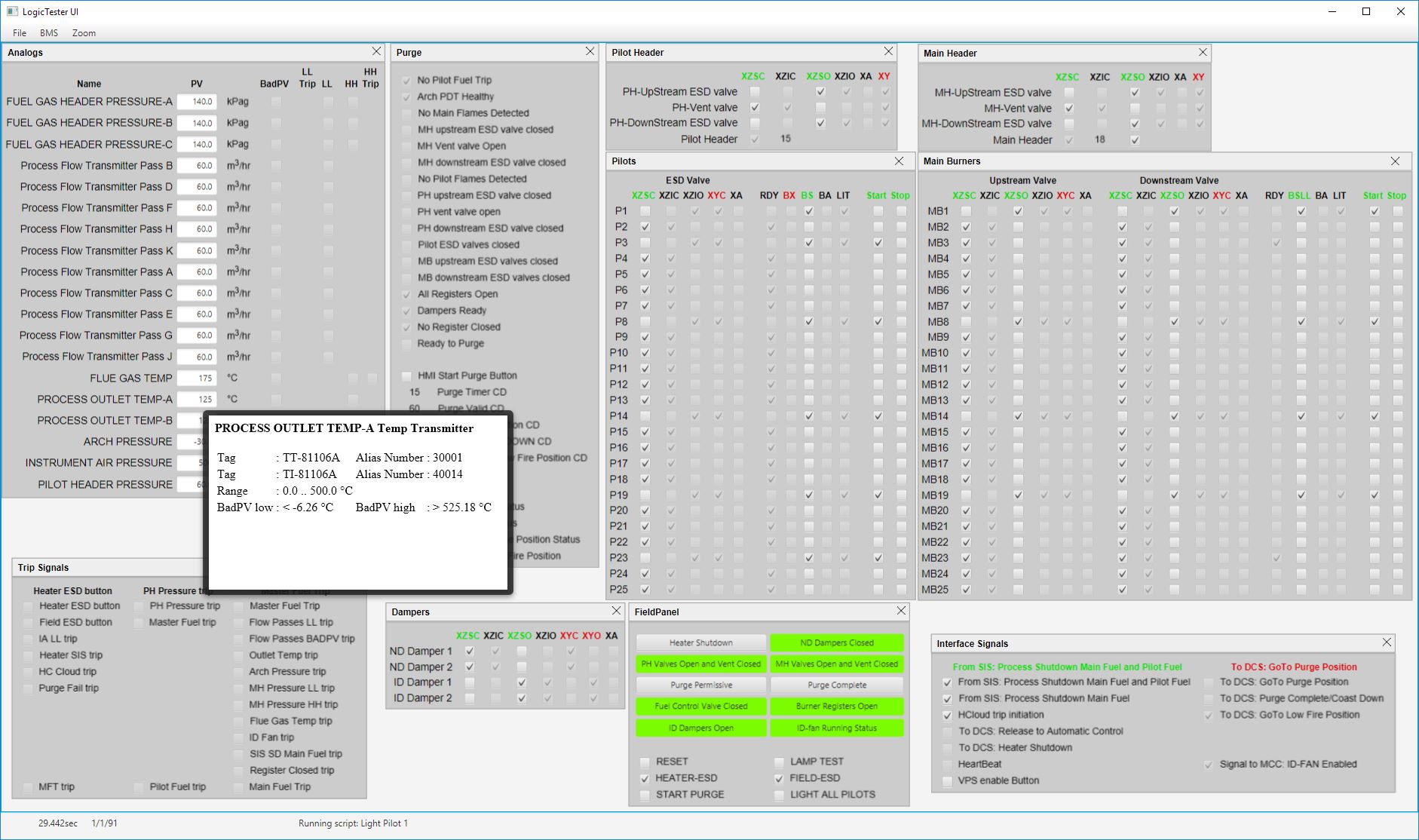Uncheck HCloud trip initiation checkbox
This screenshot has width=1419, height=840.
pyautogui.click(x=948, y=715)
